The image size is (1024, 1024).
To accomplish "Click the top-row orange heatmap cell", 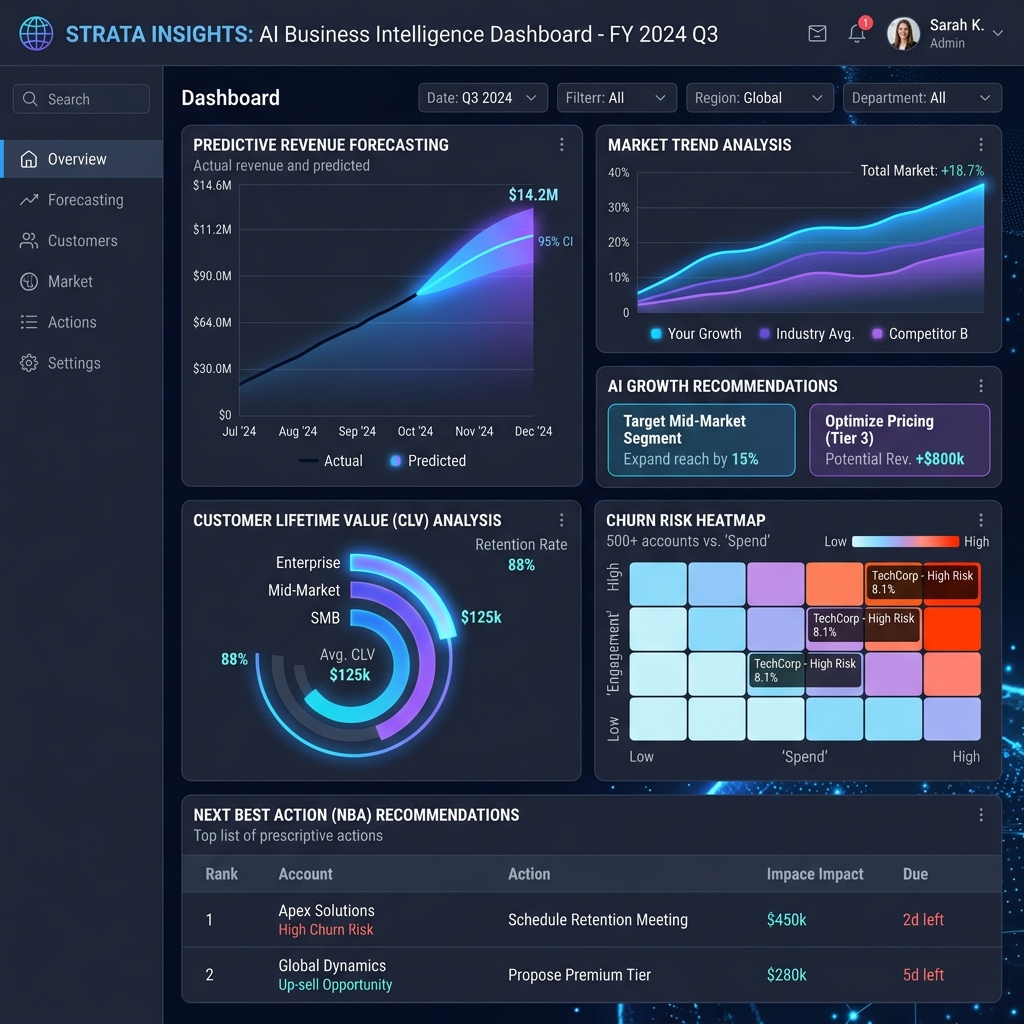I will click(x=834, y=584).
